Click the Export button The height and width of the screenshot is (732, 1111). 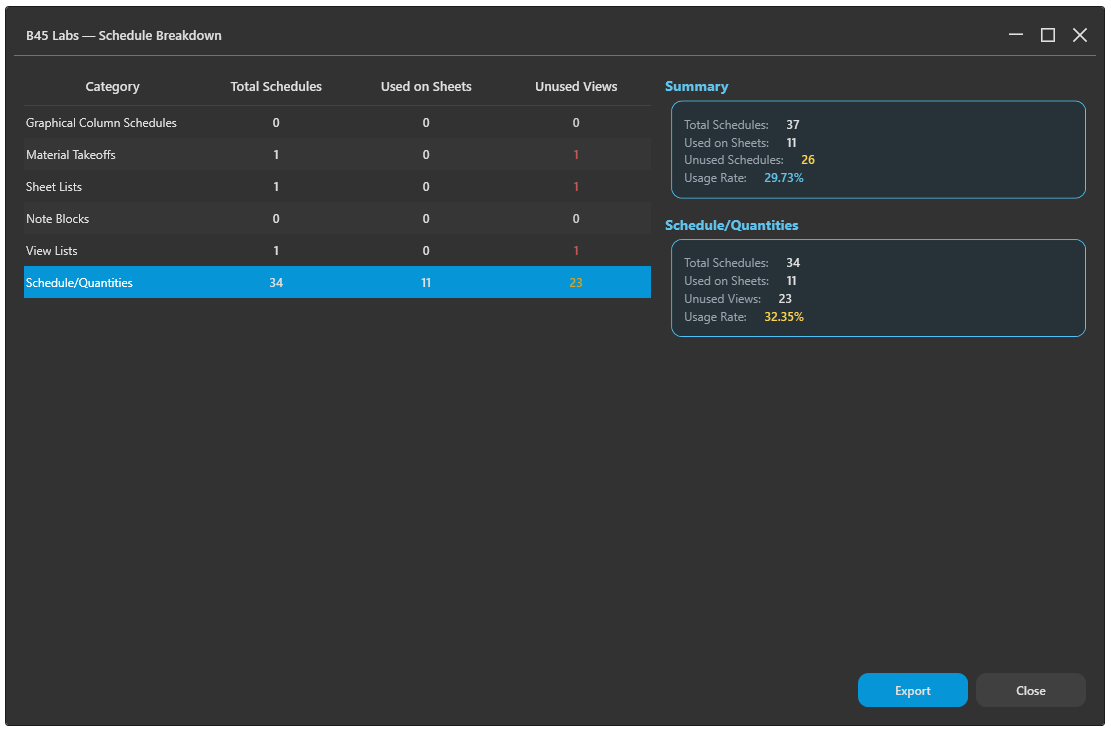[x=913, y=690]
